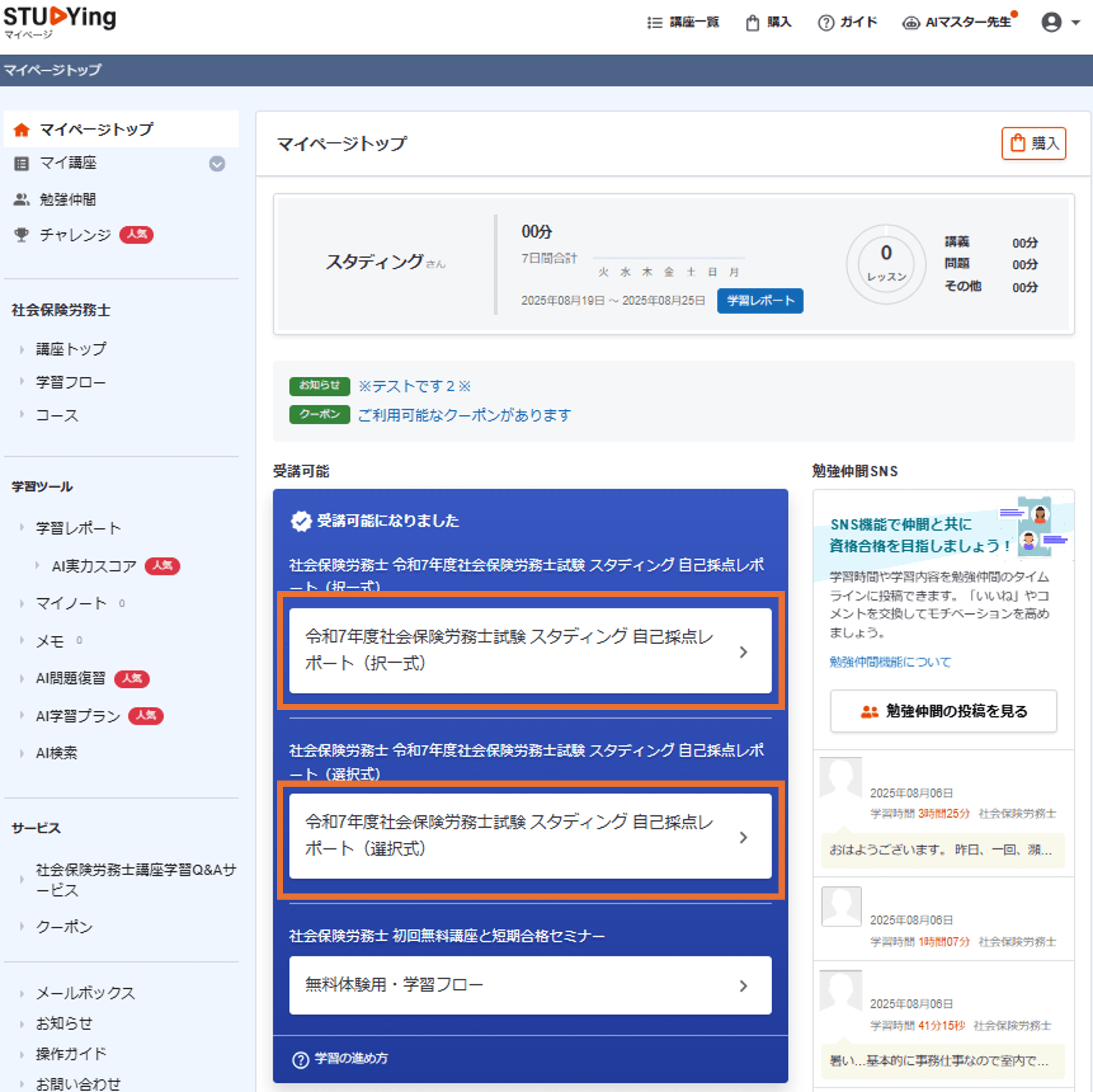Click the orange 購入 button in panel header
Screen dimensions: 1093x1092
pyautogui.click(x=1033, y=143)
